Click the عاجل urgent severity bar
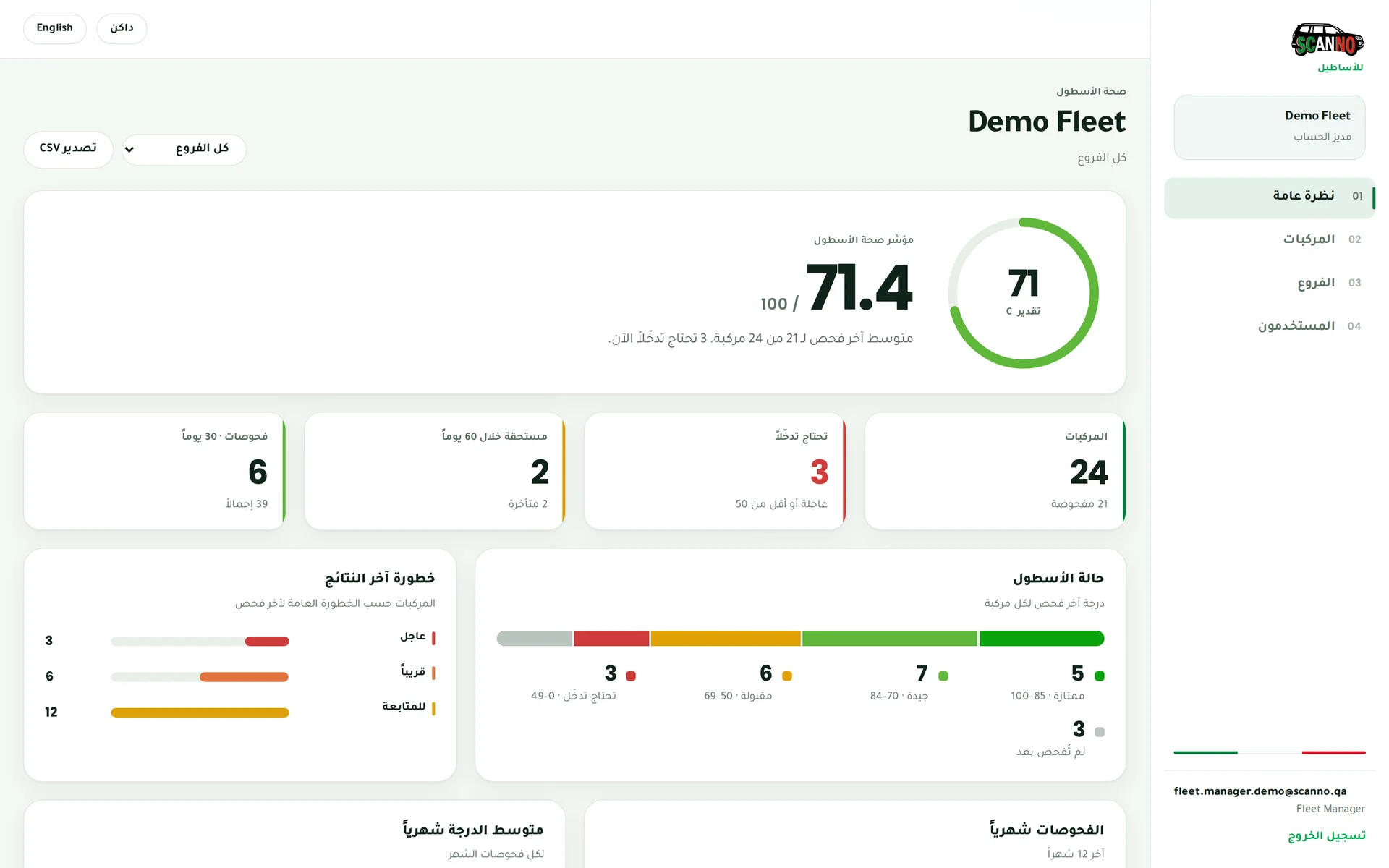Viewport: 1389px width, 868px height. coord(200,642)
